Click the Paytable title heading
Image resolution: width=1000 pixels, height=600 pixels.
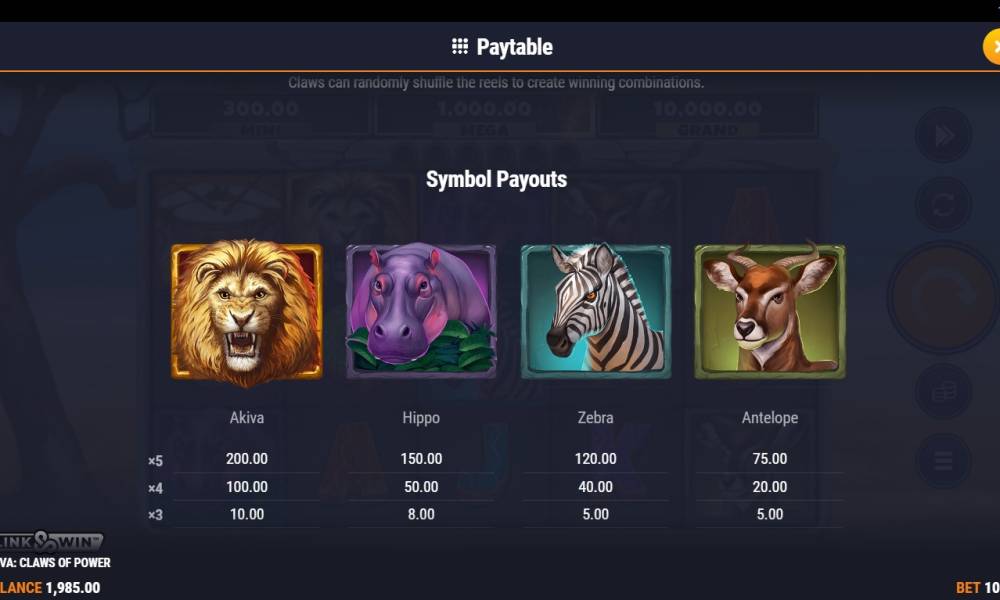(x=514, y=47)
